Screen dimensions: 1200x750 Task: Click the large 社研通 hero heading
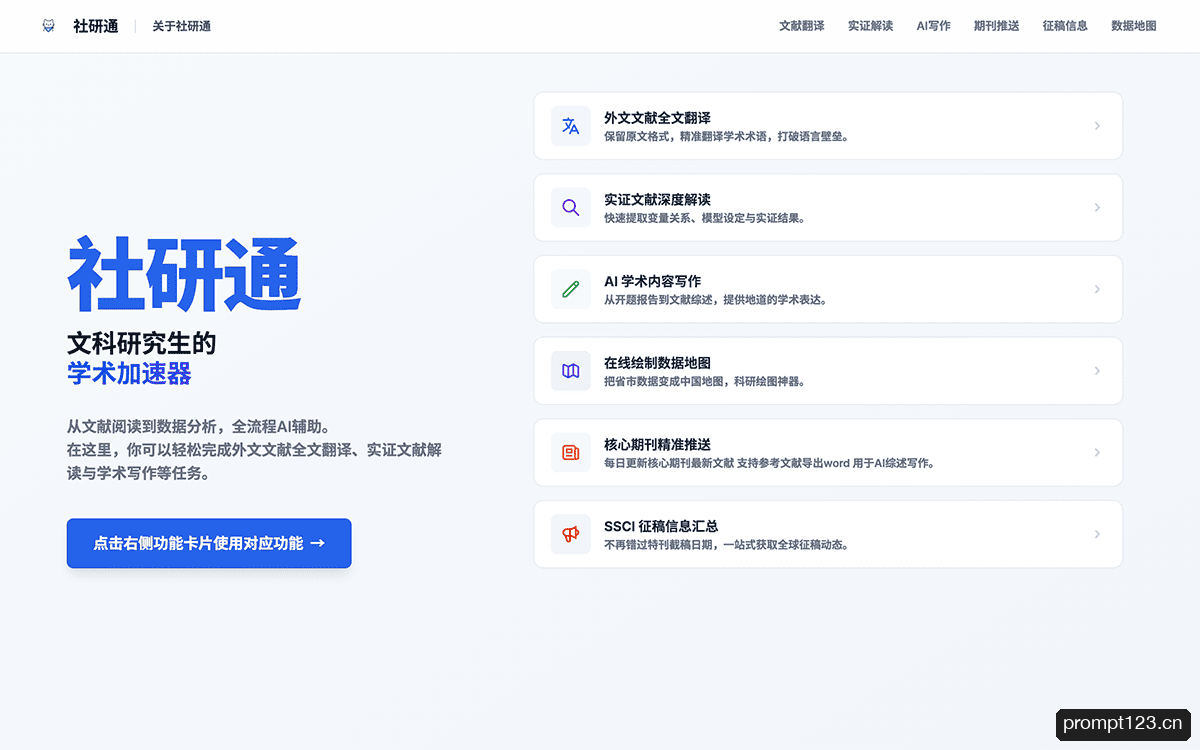point(184,275)
